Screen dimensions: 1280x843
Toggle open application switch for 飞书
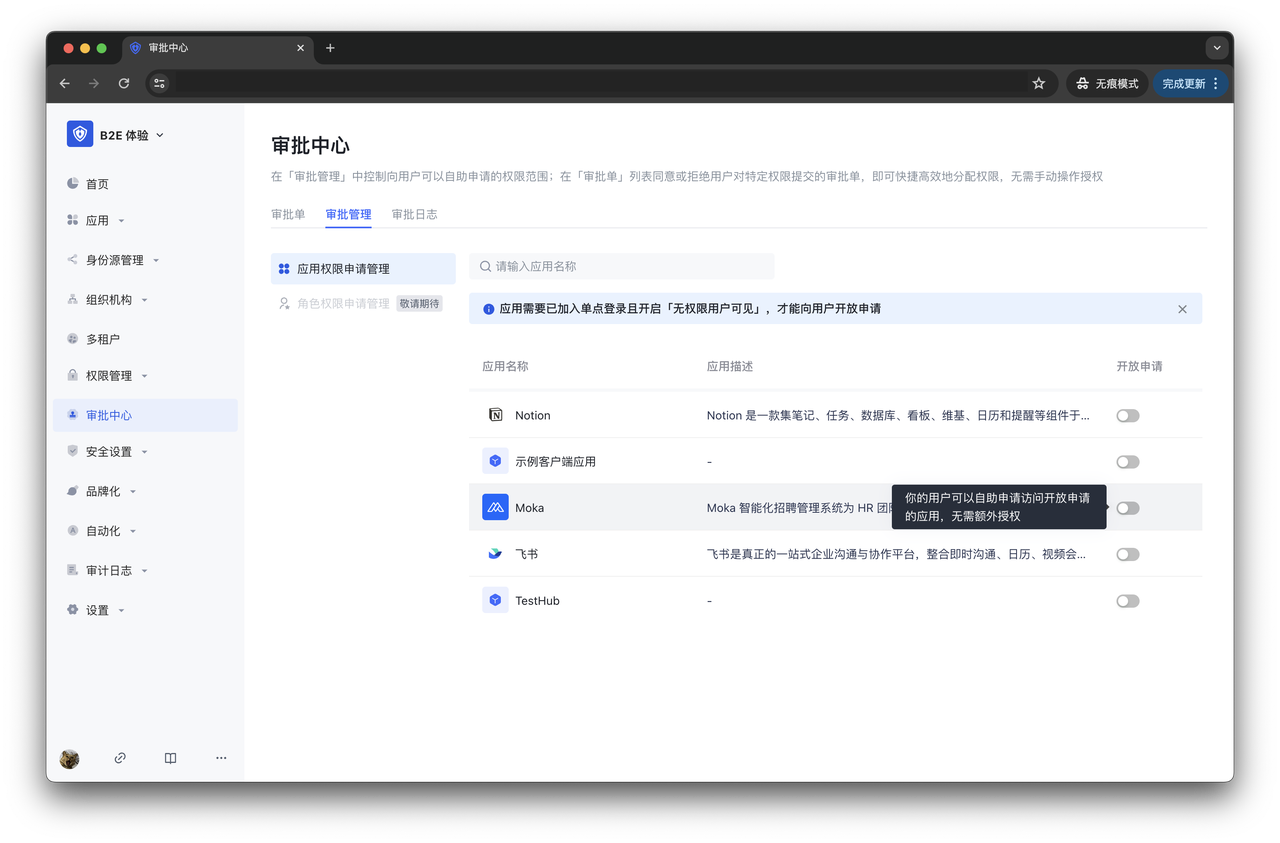pos(1127,554)
